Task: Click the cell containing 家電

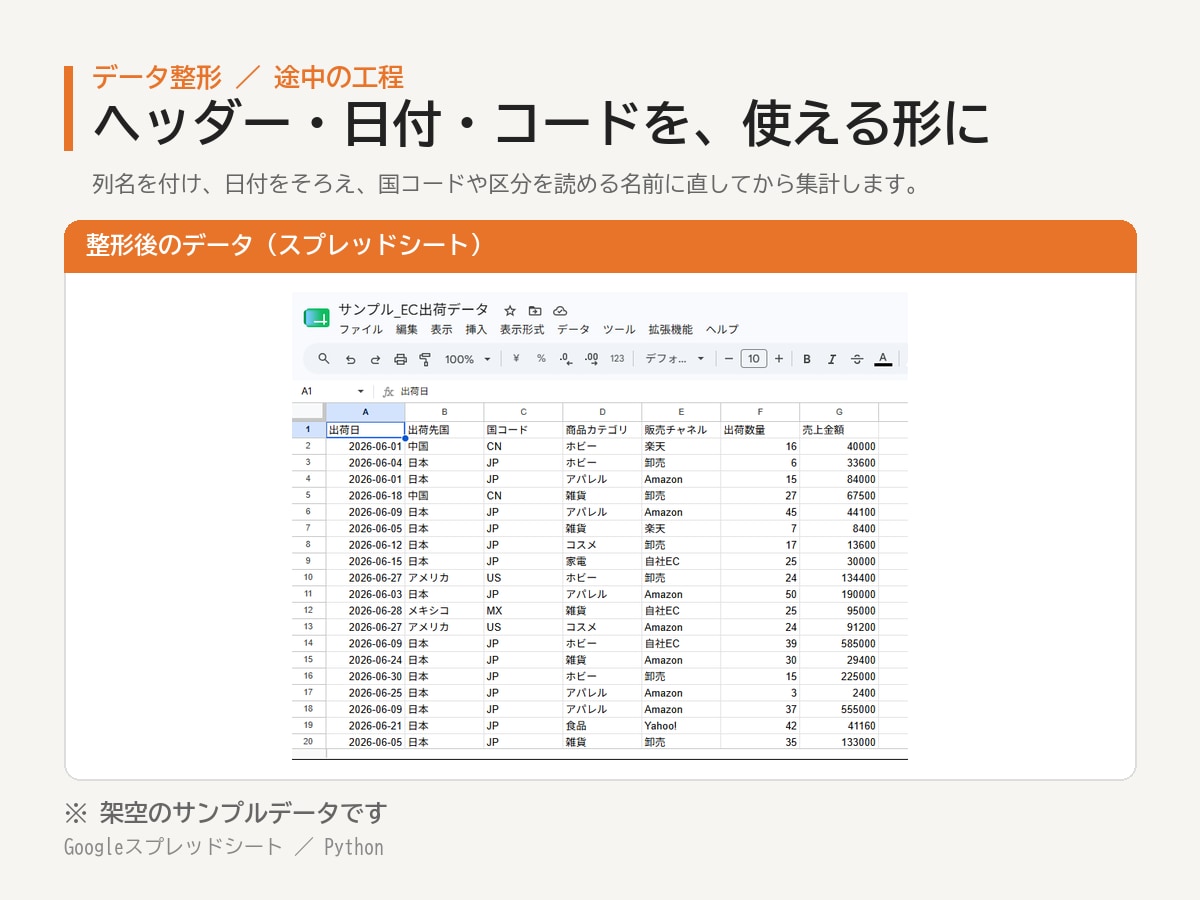Action: click(x=602, y=561)
